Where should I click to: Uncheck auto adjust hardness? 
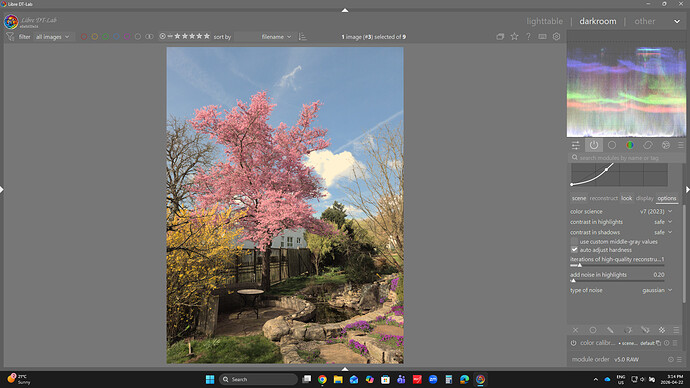(x=574, y=250)
